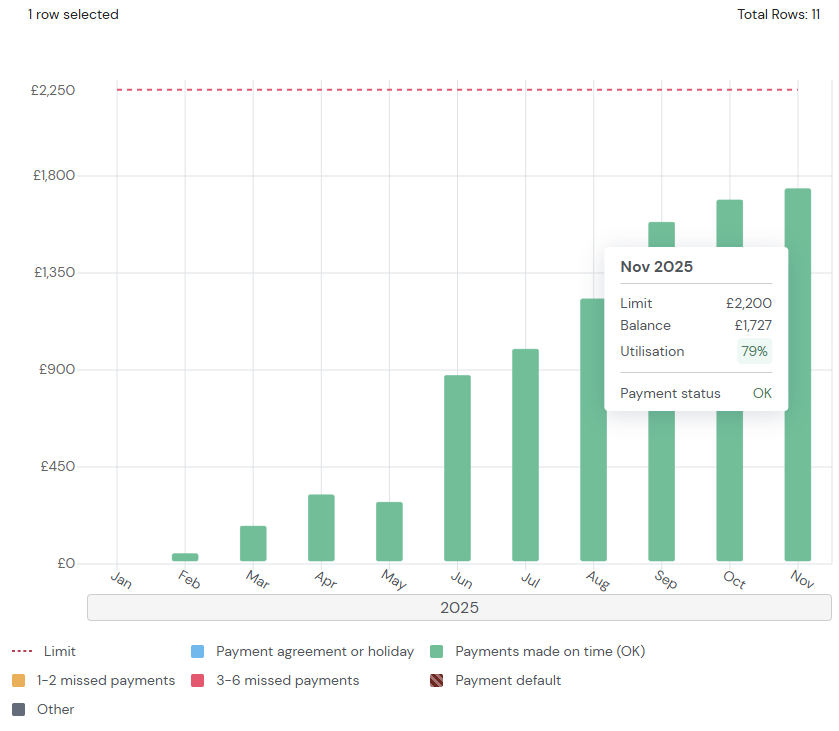Image resolution: width=839 pixels, height=731 pixels.
Task: Click the July balance bar
Action: (x=525, y=455)
